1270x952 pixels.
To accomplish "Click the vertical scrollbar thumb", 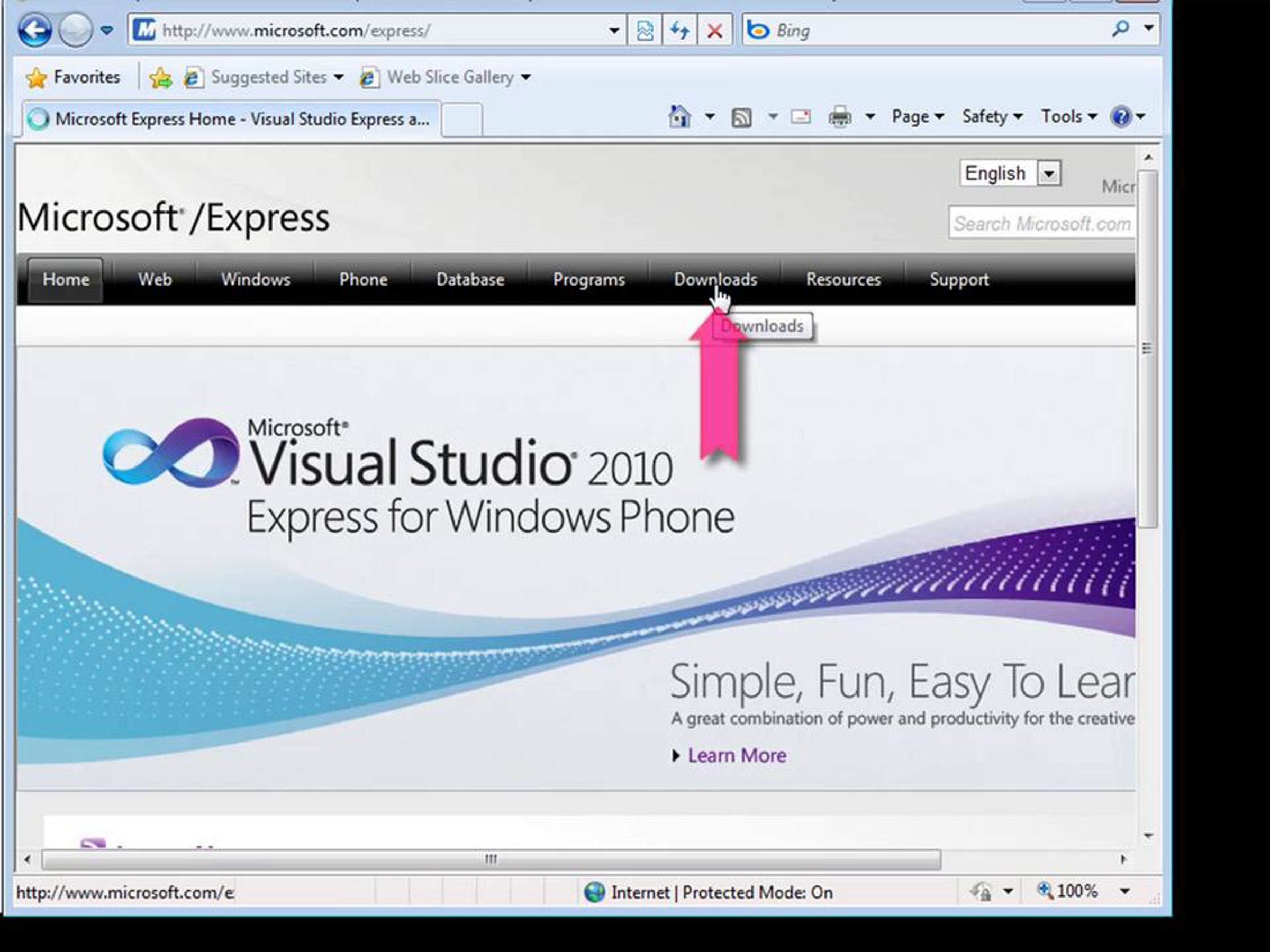I will (1148, 349).
